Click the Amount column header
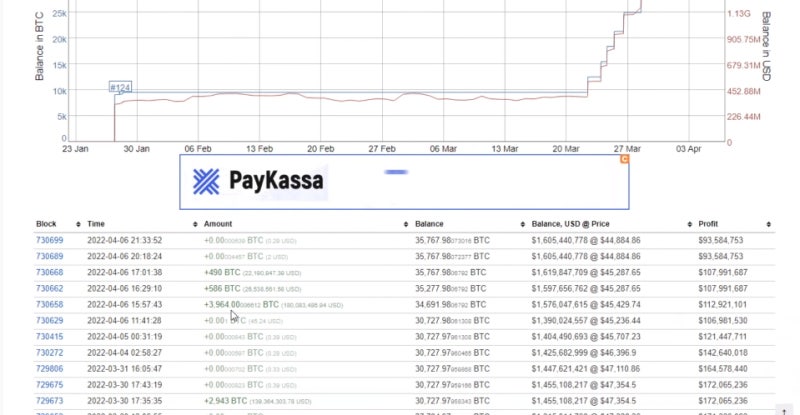 tap(218, 224)
